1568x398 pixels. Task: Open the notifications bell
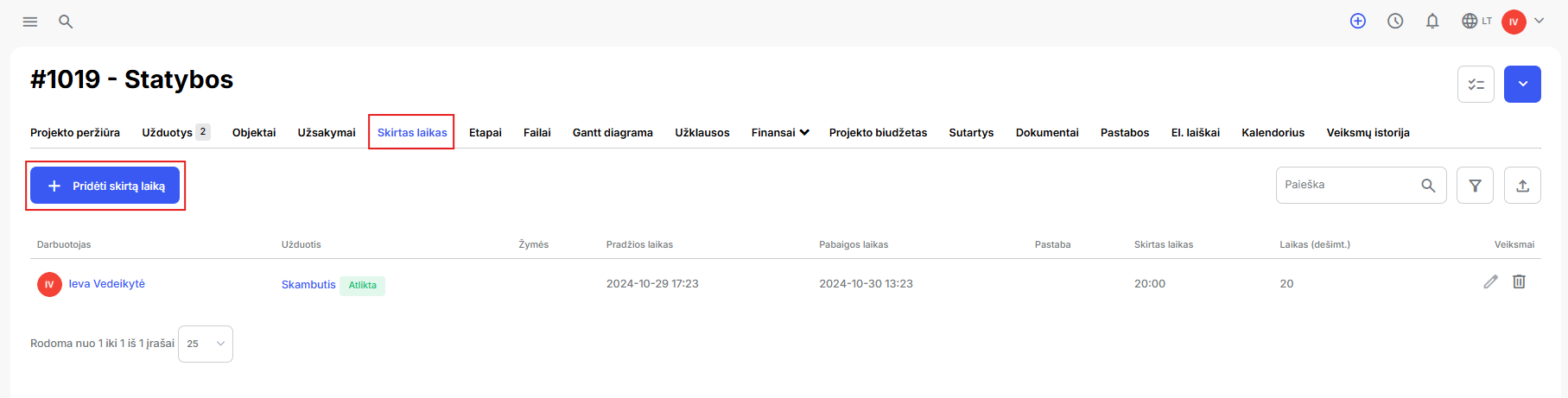pos(1432,22)
